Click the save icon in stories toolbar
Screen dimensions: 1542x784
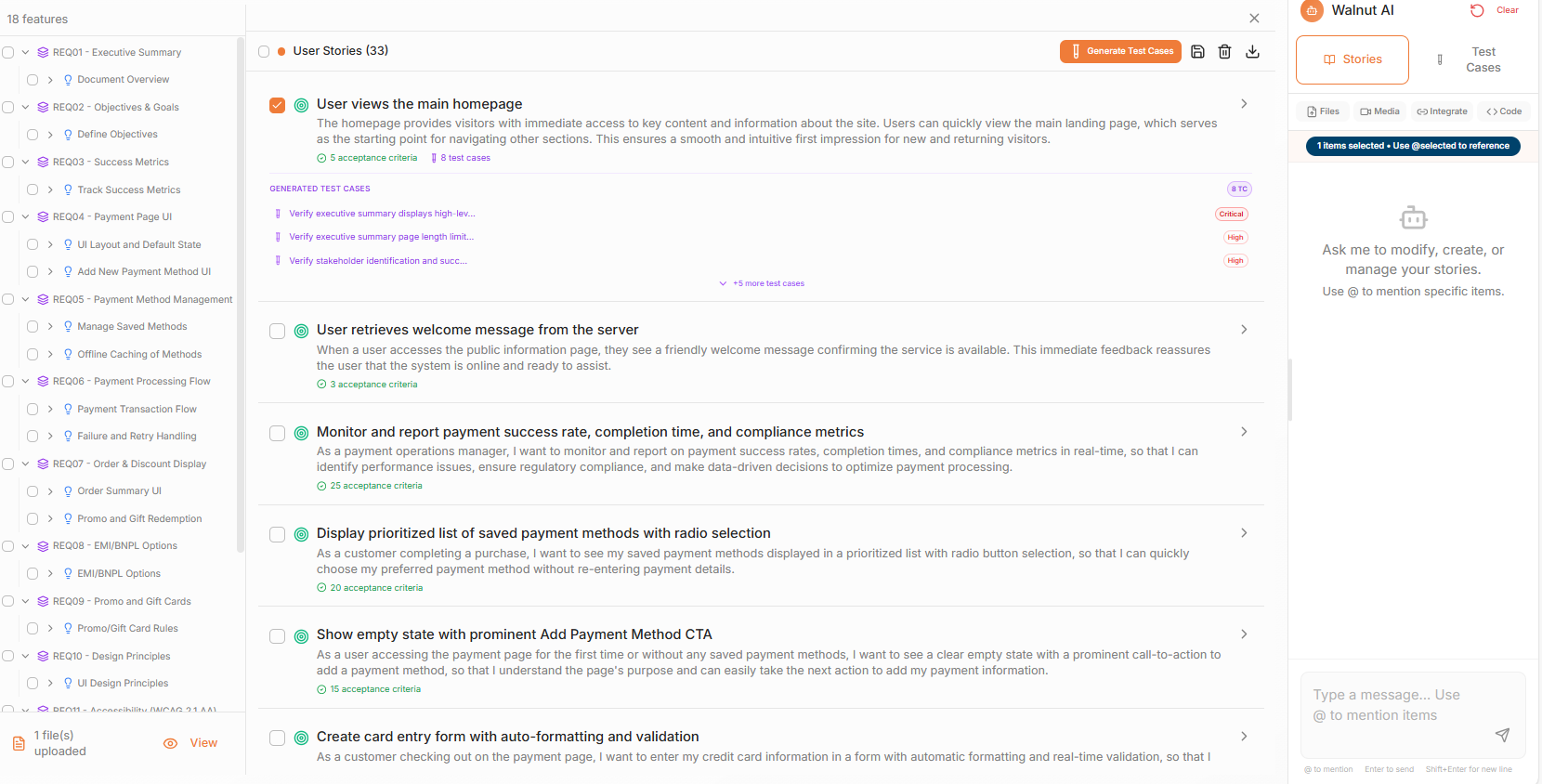point(1197,52)
